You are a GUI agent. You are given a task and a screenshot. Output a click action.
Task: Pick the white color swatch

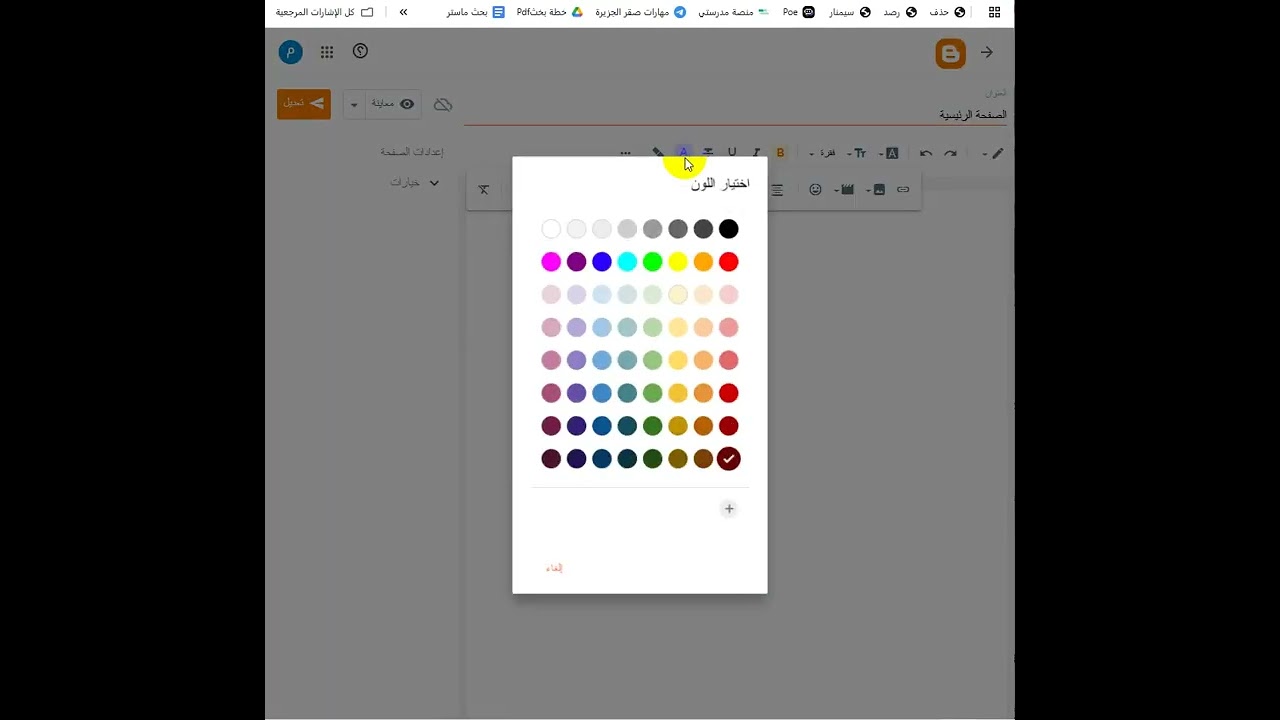coord(551,229)
